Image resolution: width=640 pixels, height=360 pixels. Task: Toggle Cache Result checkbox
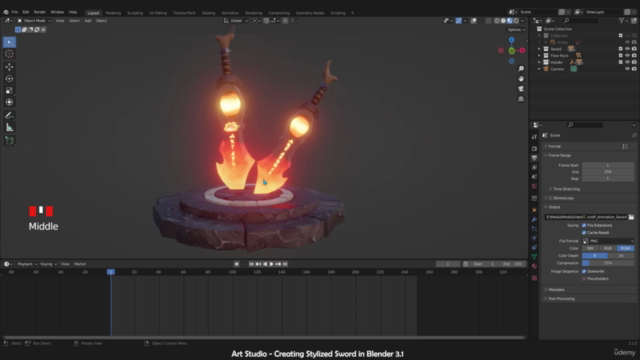pyautogui.click(x=584, y=233)
